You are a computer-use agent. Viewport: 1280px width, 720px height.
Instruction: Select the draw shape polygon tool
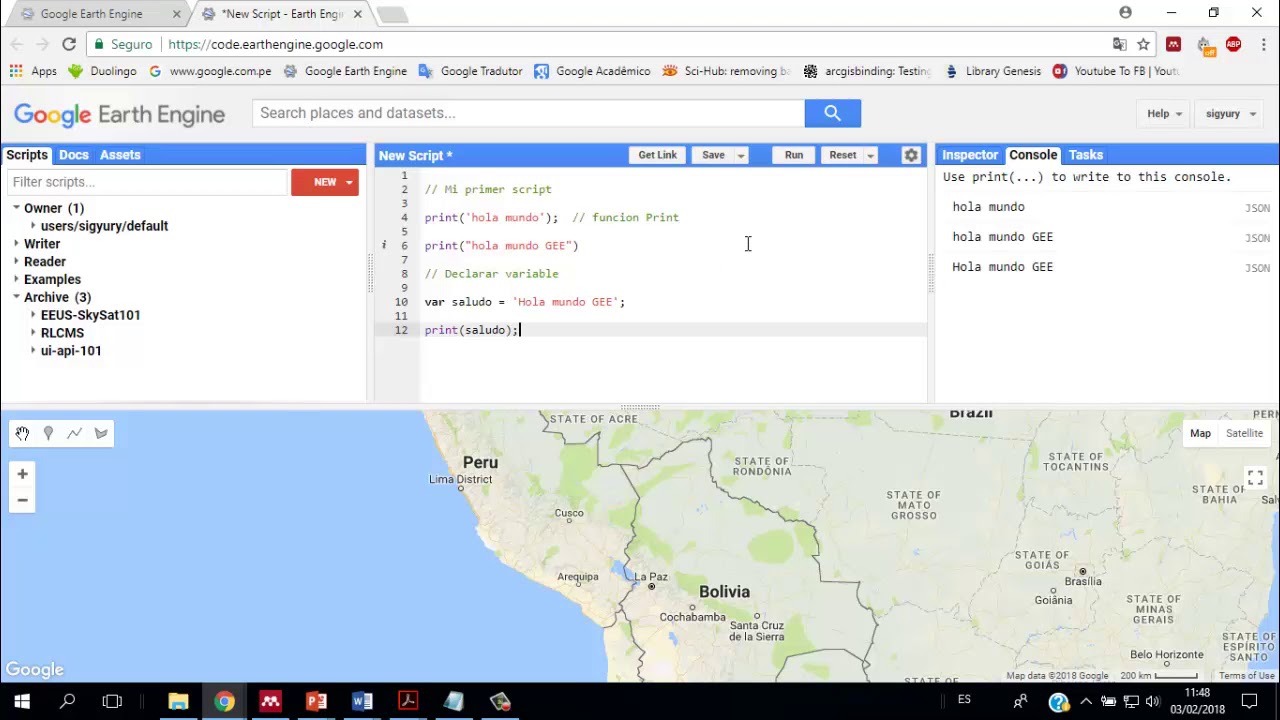(x=101, y=433)
